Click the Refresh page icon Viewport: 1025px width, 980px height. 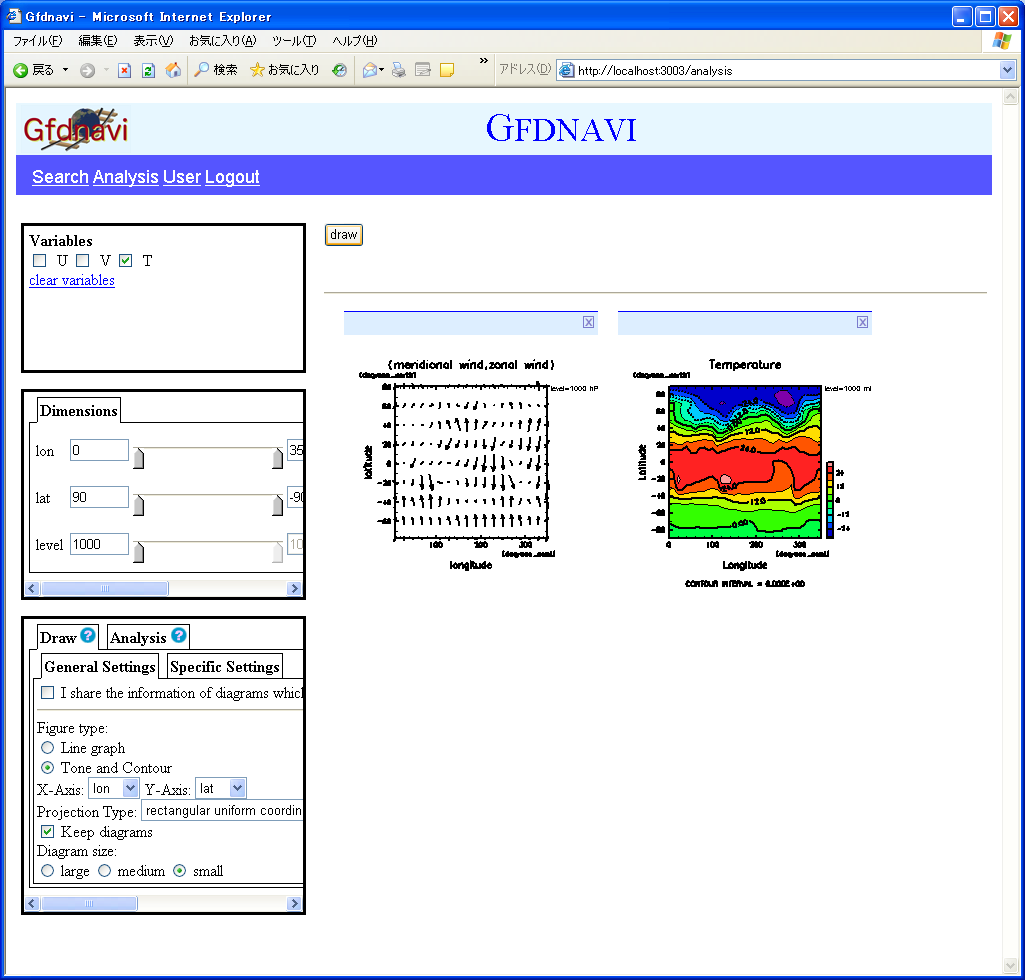(x=148, y=70)
